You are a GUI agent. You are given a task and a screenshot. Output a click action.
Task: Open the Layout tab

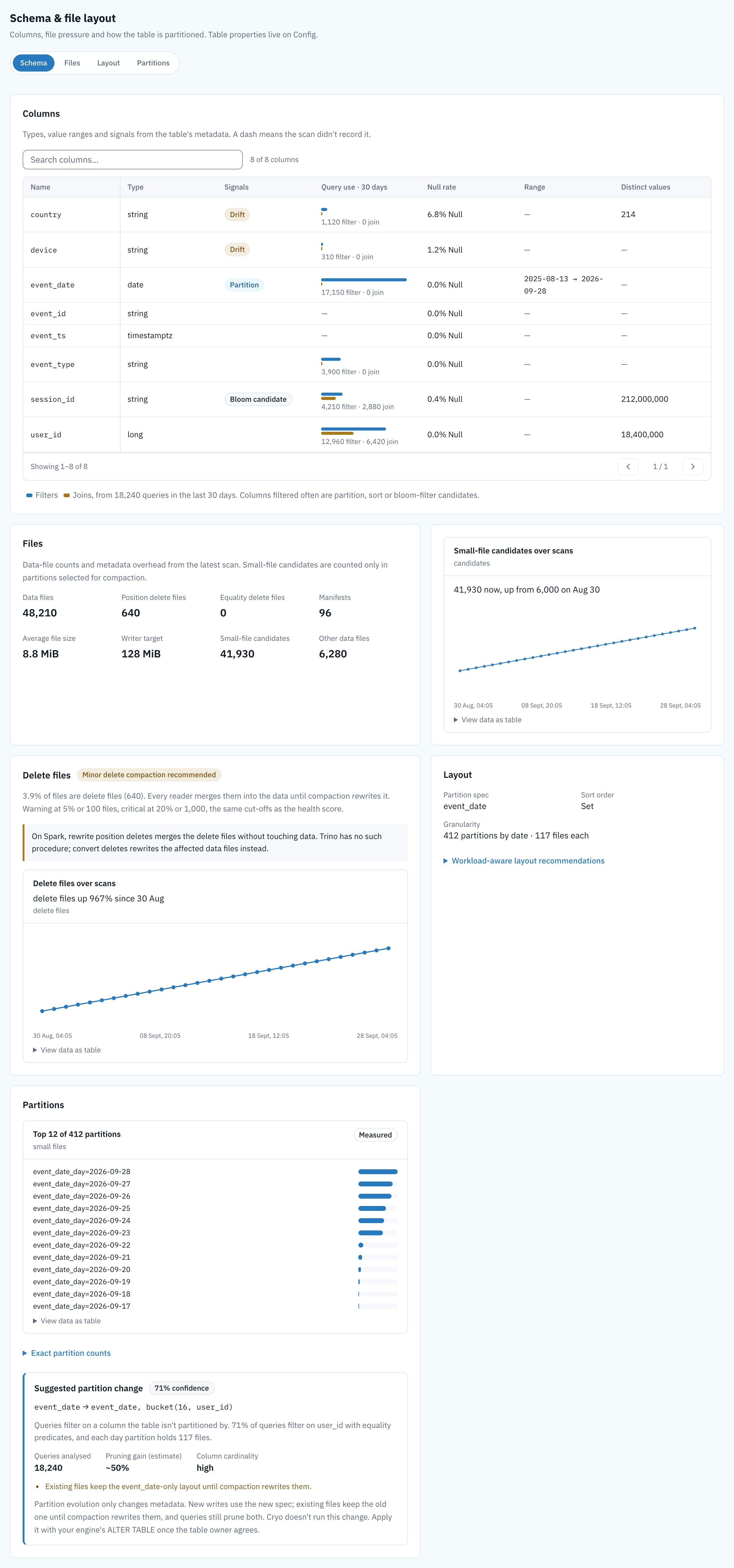click(108, 63)
